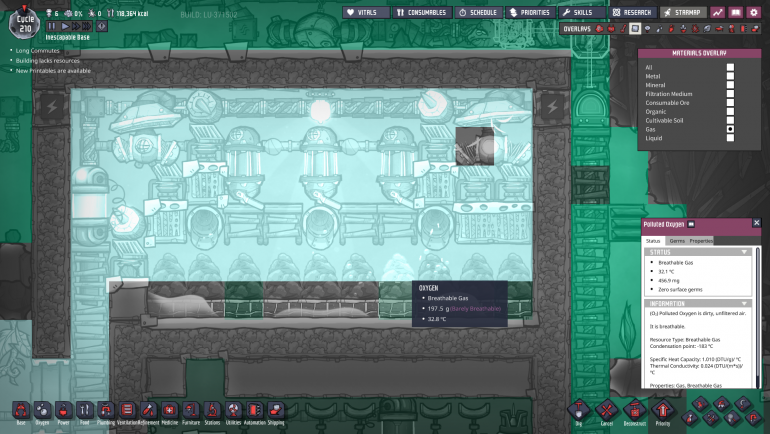Switch to the Oxygen overlay icon
Viewport: 770px width, 434px height.
click(599, 29)
